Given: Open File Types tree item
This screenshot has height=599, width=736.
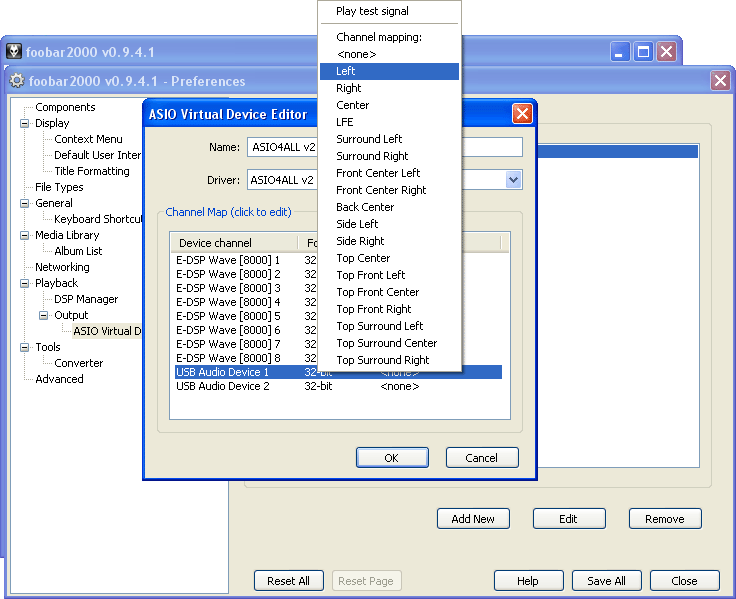Looking at the screenshot, I should click(x=59, y=187).
